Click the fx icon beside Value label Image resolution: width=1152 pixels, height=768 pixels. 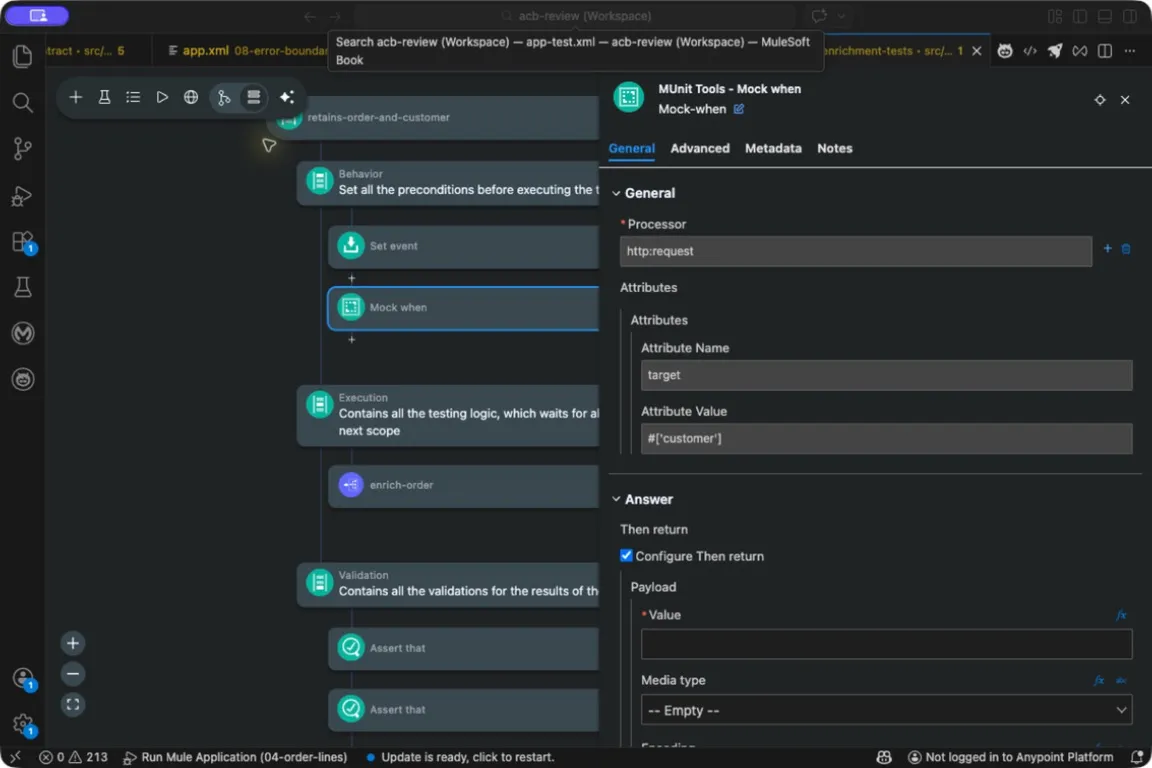click(1121, 615)
